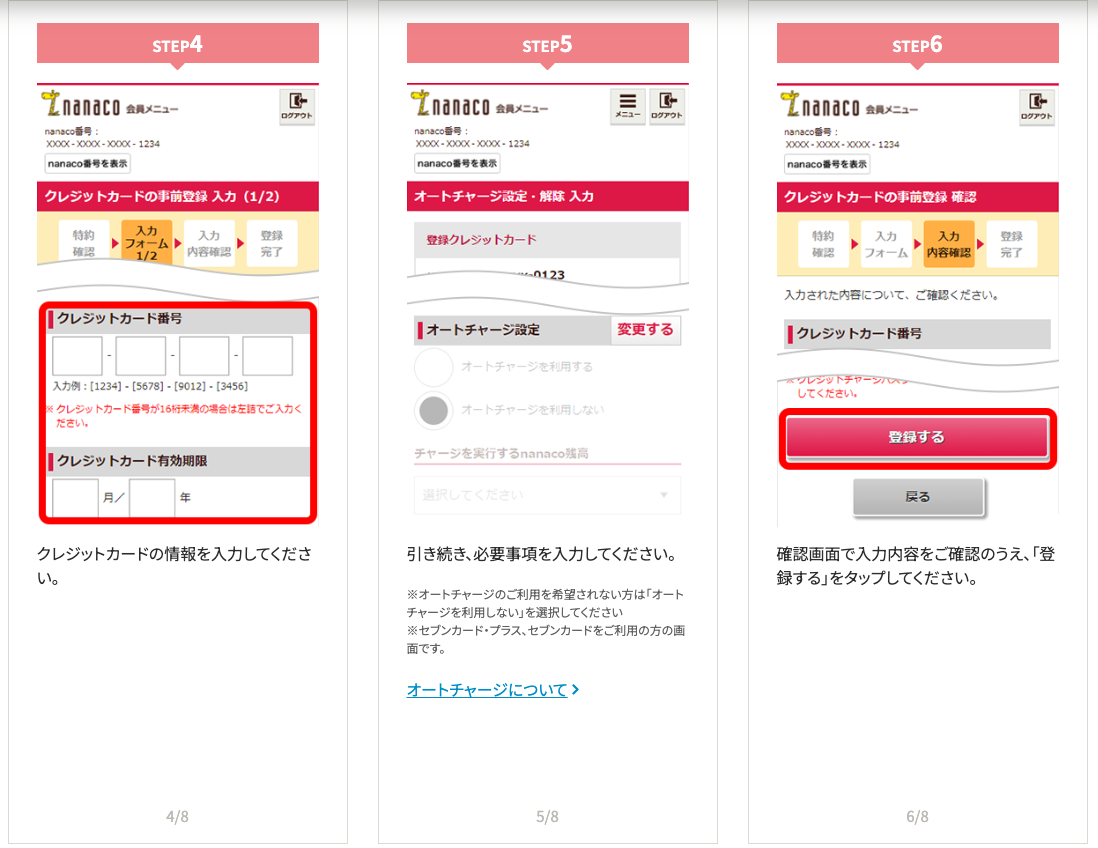Open the hamburger menu icon in STEP5
Viewport: 1098px width, 848px height.
(627, 106)
